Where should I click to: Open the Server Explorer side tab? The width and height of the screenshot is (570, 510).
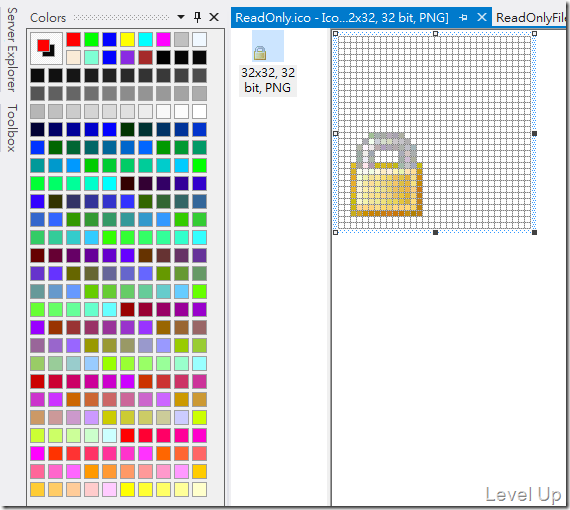coord(12,50)
